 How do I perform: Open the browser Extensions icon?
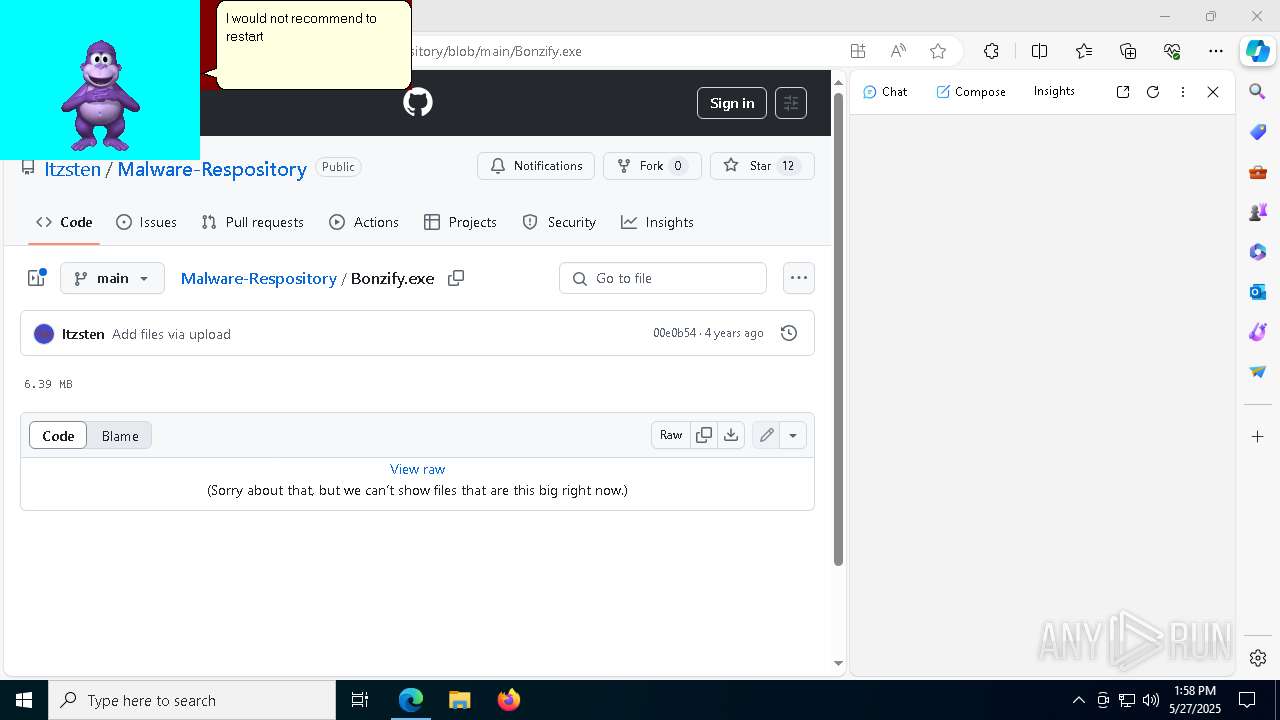click(991, 51)
